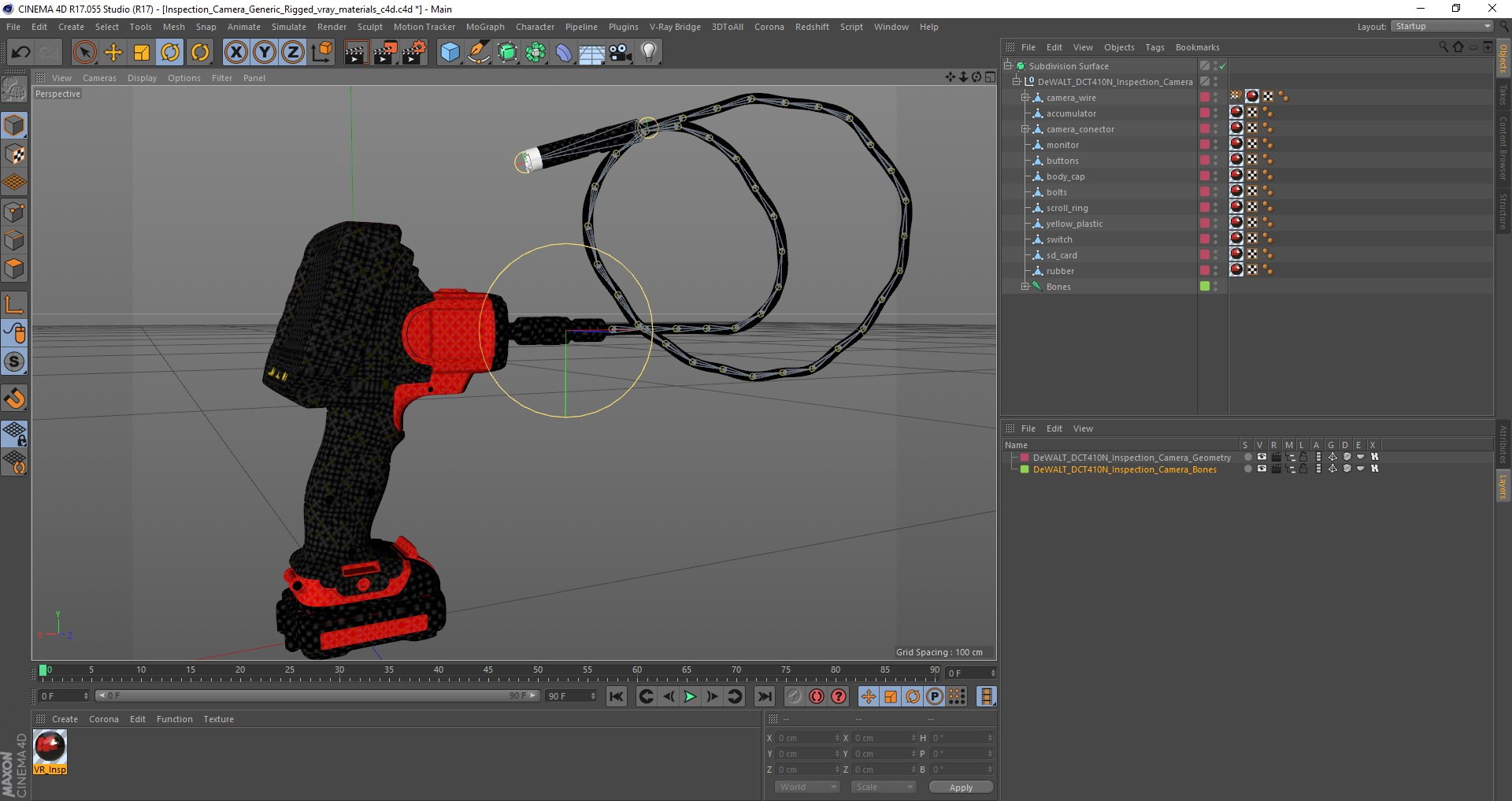Expand the camera_wire object in the tree
The height and width of the screenshot is (801, 1512).
point(1025,98)
